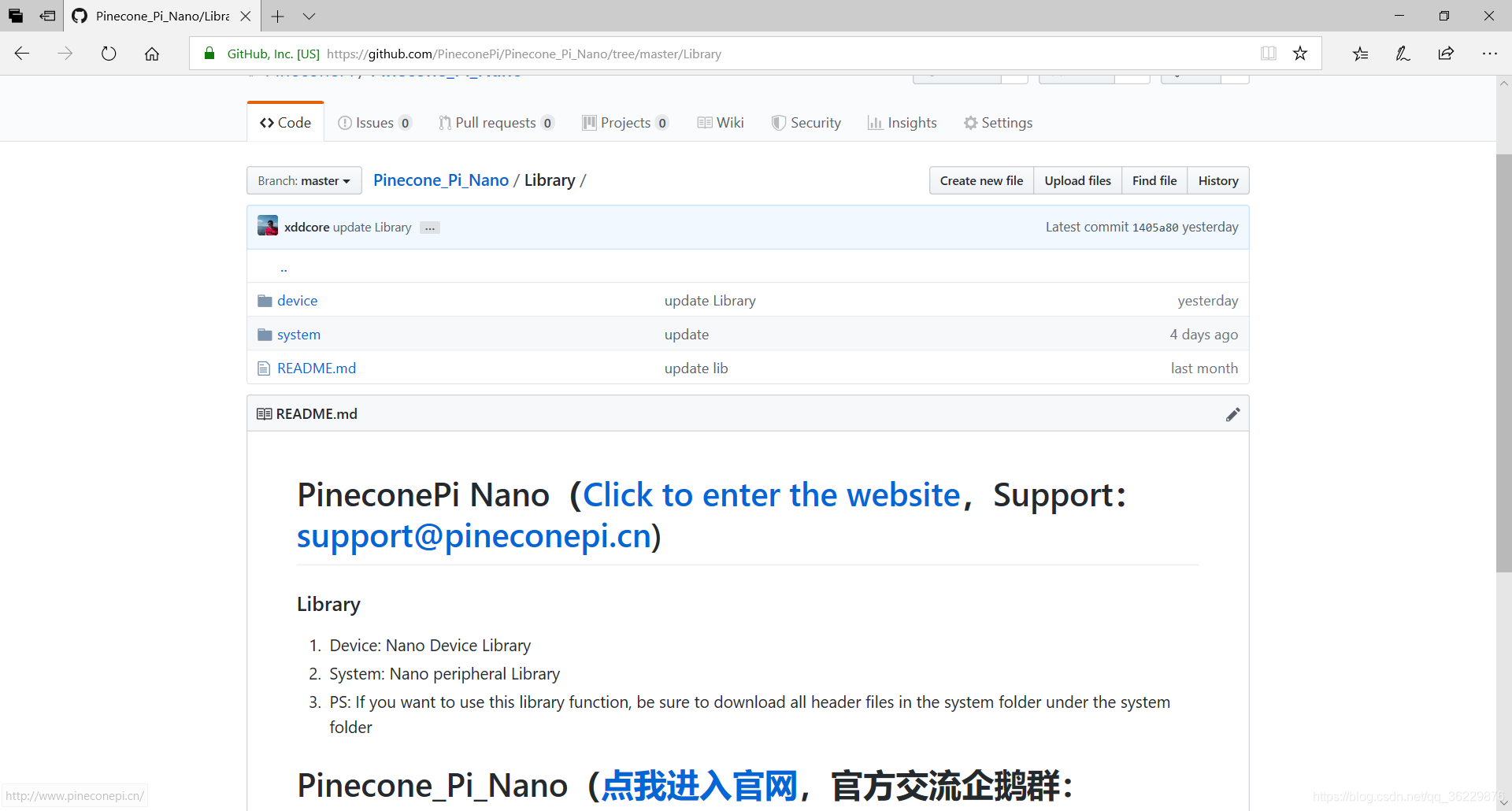Viewport: 1512px width, 811px height.
Task: Close the Pinecone_Pi_Nano tab
Action: click(x=246, y=16)
